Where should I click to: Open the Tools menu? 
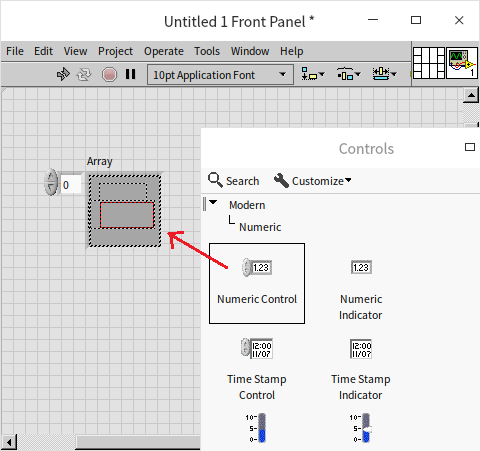(x=207, y=51)
